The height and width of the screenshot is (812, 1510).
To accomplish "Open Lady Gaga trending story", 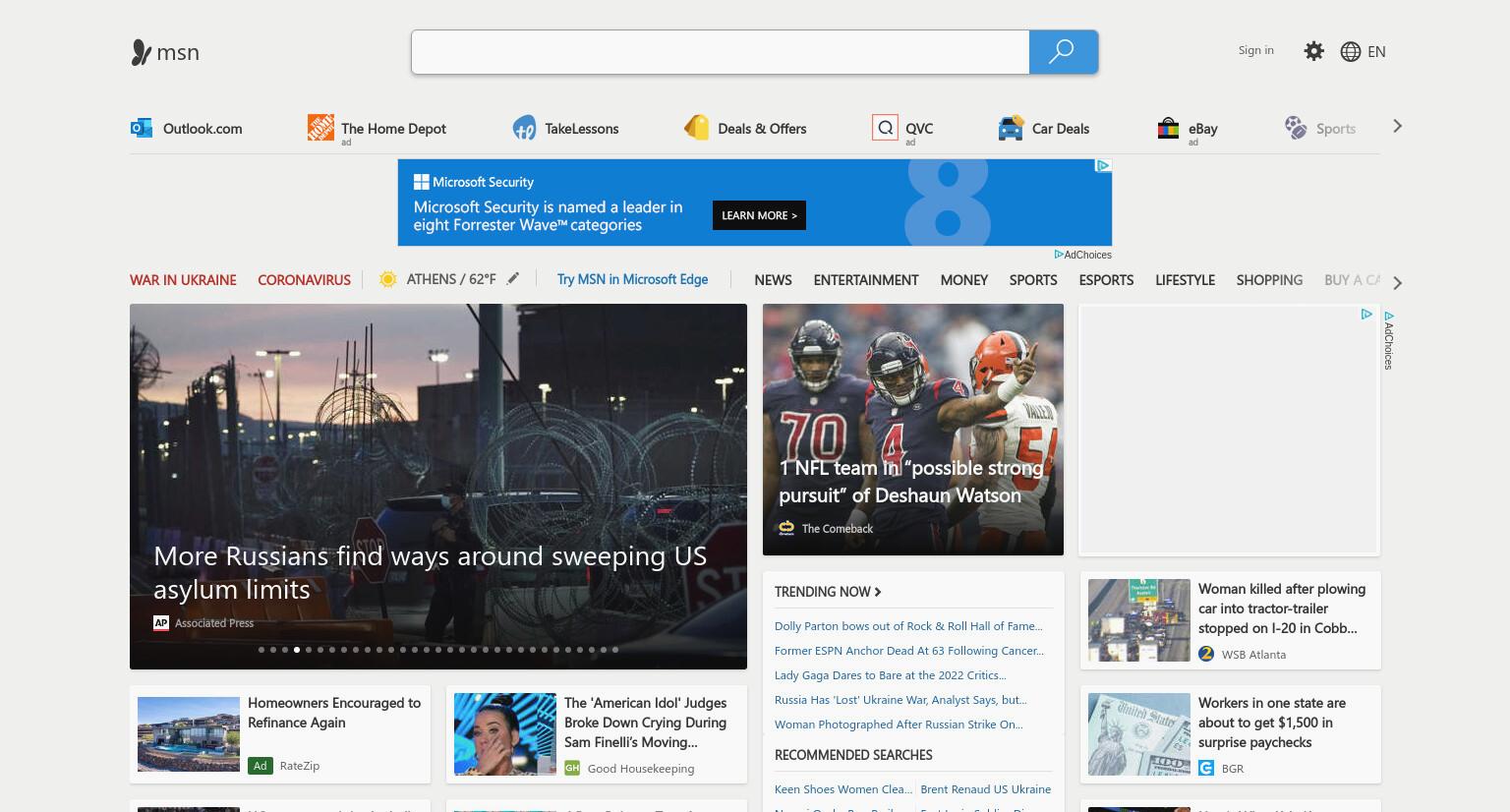I will (891, 675).
